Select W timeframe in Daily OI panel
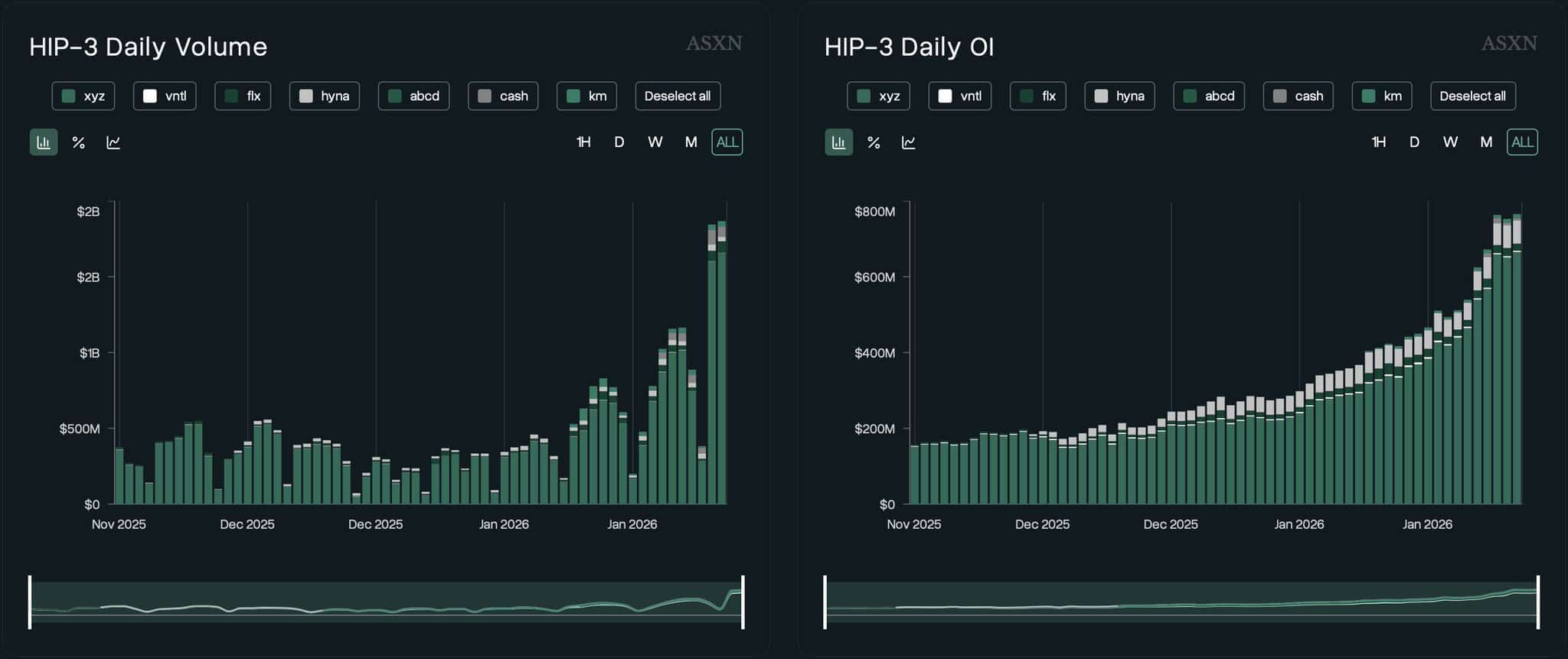The width and height of the screenshot is (1568, 659). tap(1450, 142)
